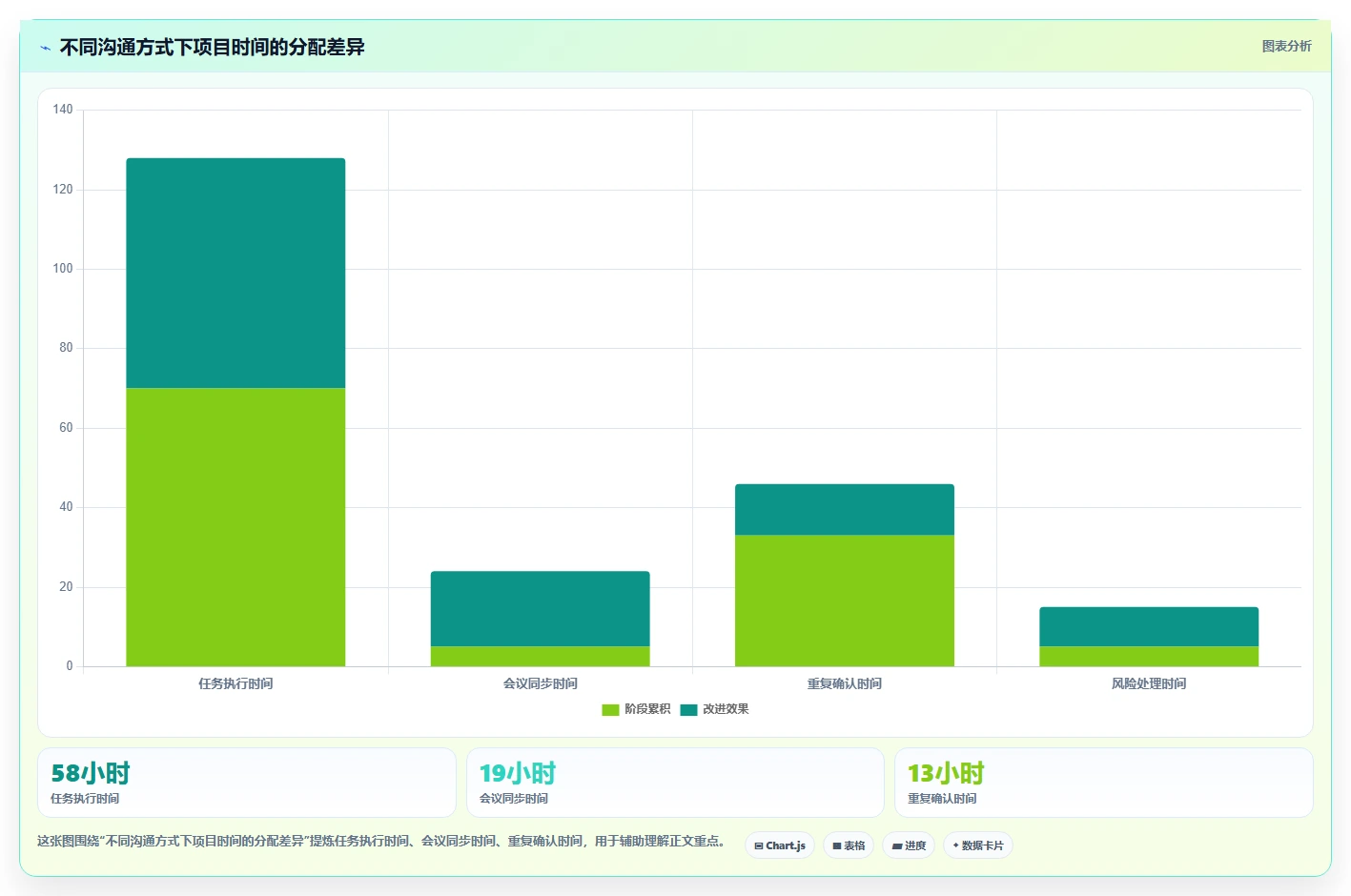Open the 19小时 会议同步时间 stat card
This screenshot has width=1351, height=896.
tap(675, 783)
